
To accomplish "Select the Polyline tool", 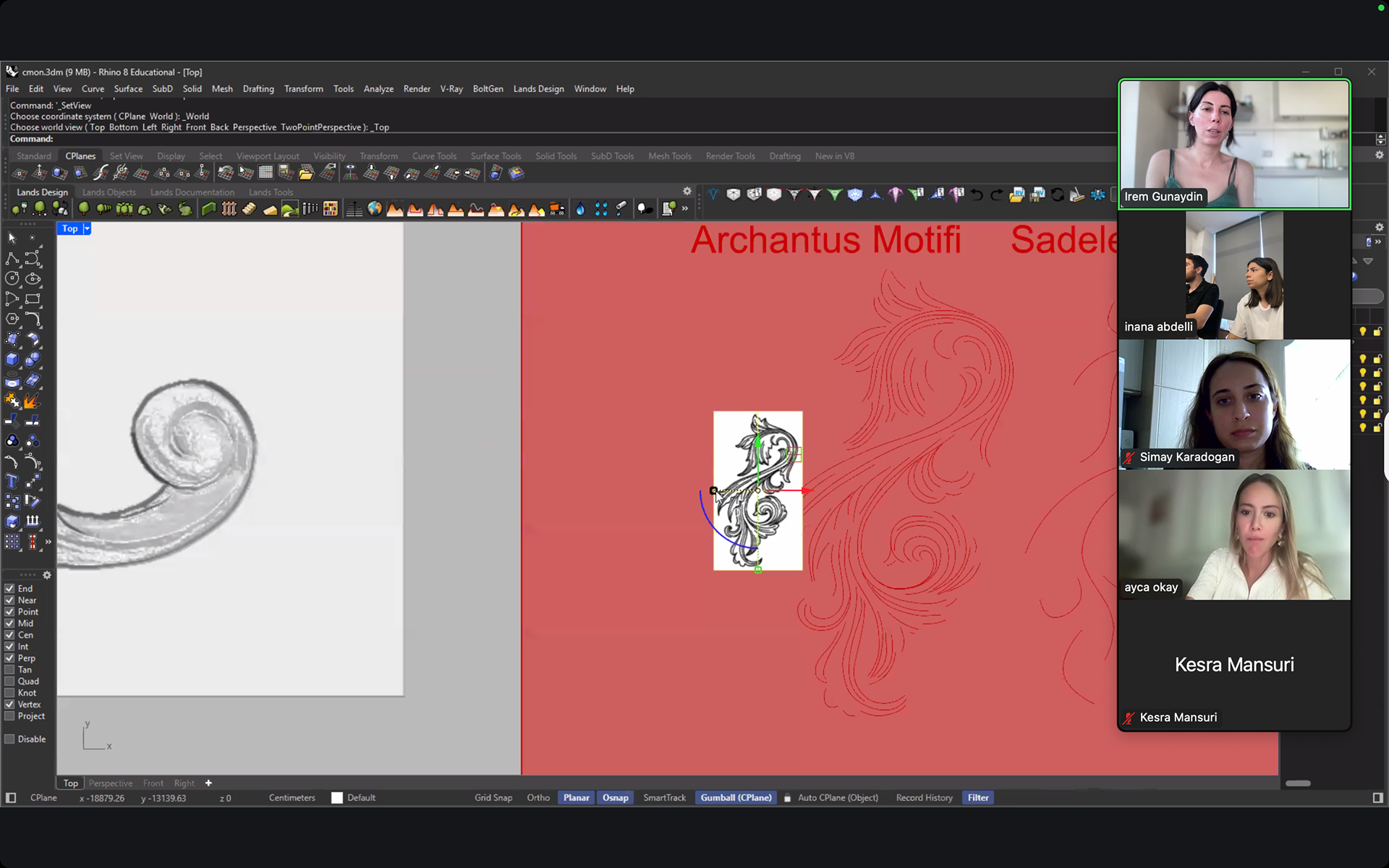I will click(x=12, y=258).
